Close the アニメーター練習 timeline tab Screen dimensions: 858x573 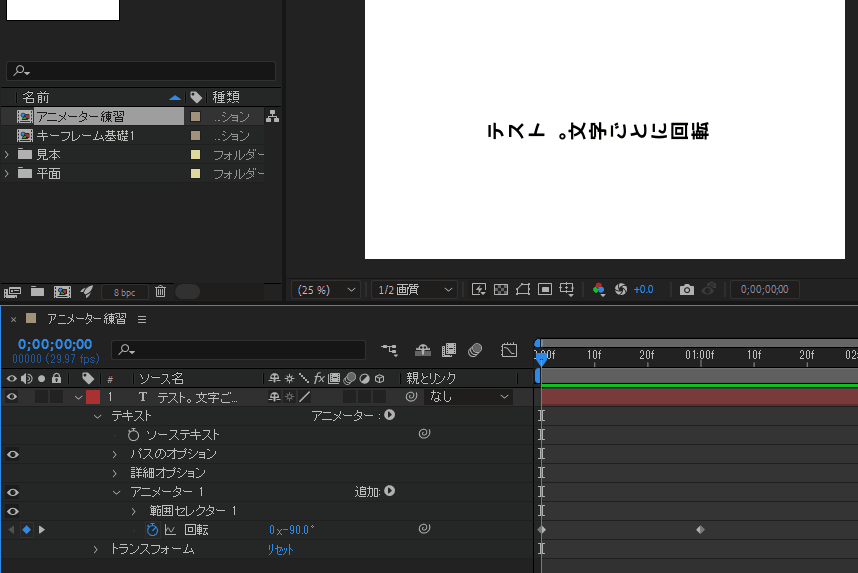point(13,319)
